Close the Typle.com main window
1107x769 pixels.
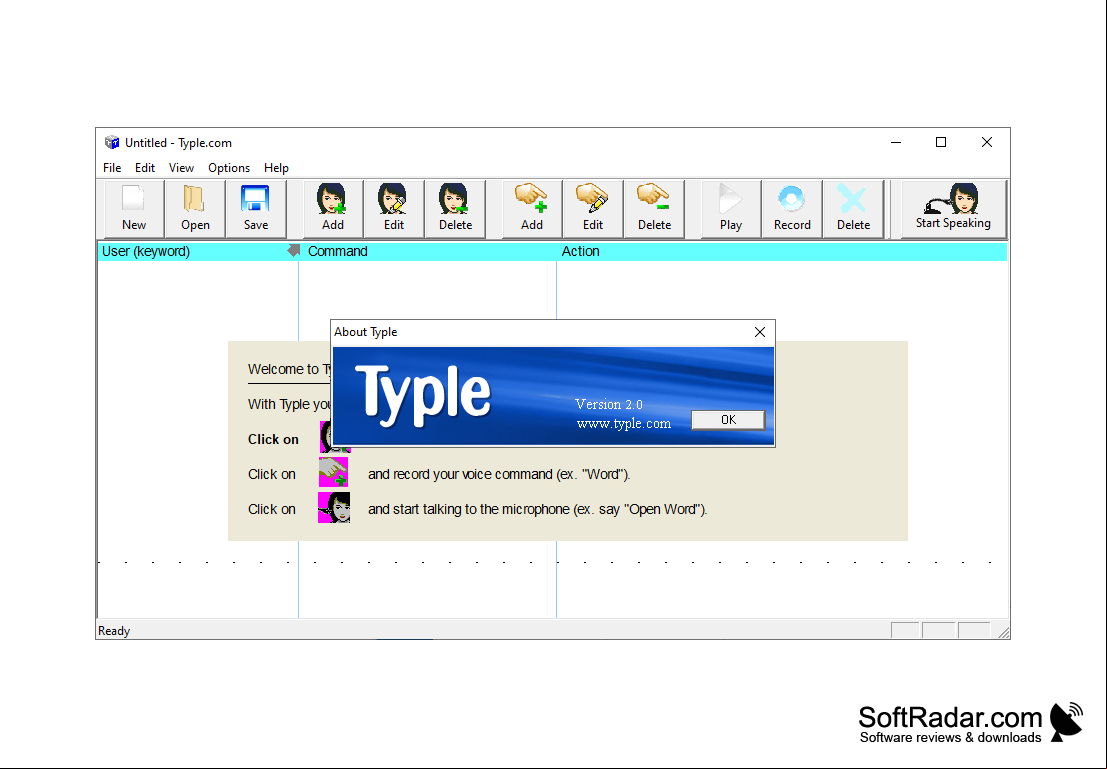point(987,143)
